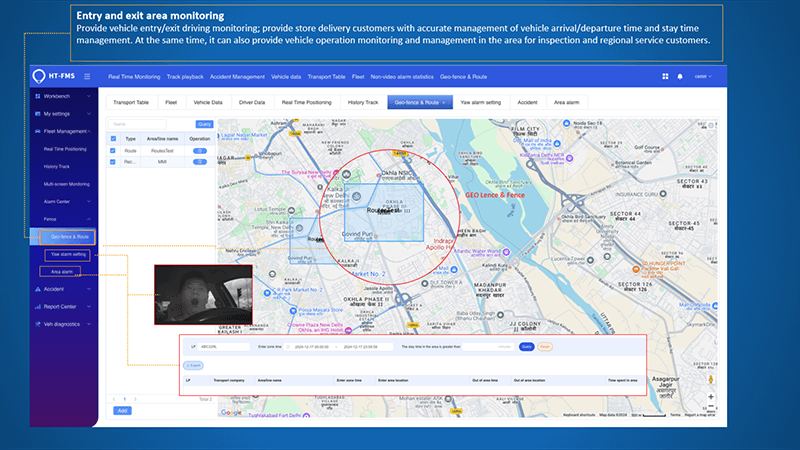Click the Report Center chart icon
Screen dimensions: 800x450
pyautogui.click(x=38, y=307)
